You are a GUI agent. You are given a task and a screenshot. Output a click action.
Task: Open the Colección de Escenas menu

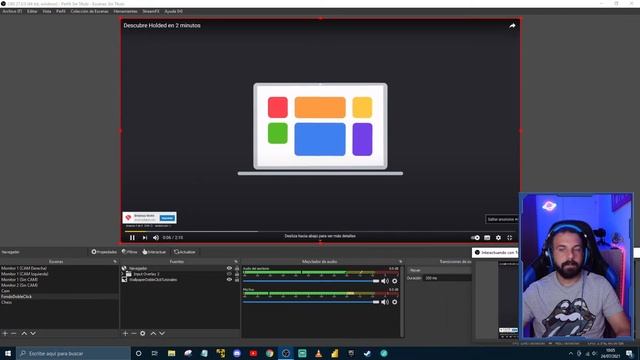pyautogui.click(x=89, y=11)
